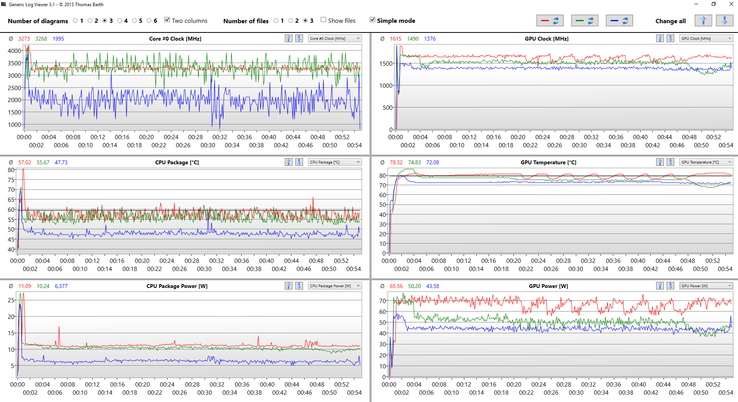Image resolution: width=738 pixels, height=402 pixels.
Task: Uncheck the Two columns checkbox
Action: (x=167, y=20)
